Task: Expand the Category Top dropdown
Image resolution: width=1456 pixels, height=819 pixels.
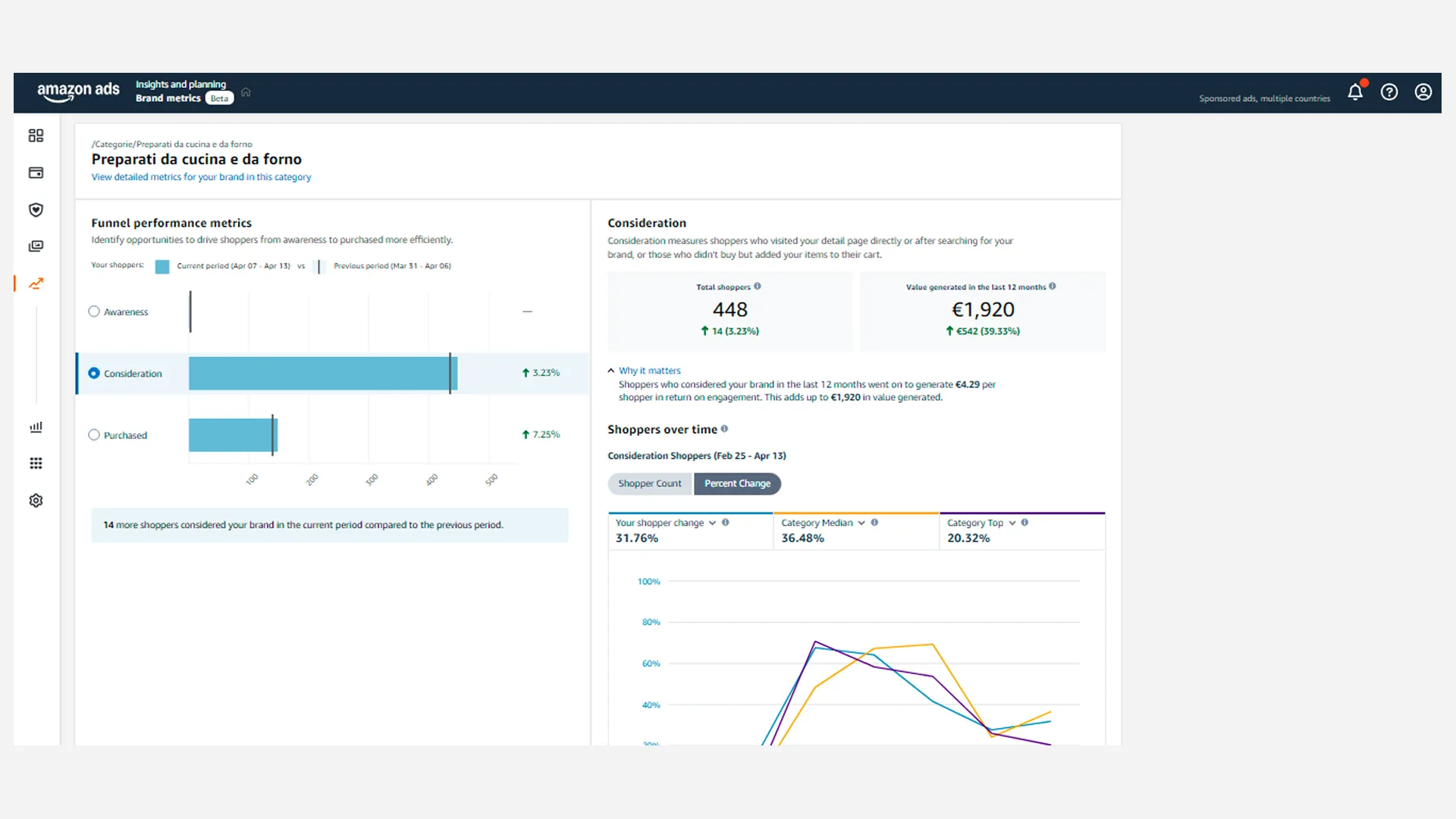Action: [x=1012, y=523]
